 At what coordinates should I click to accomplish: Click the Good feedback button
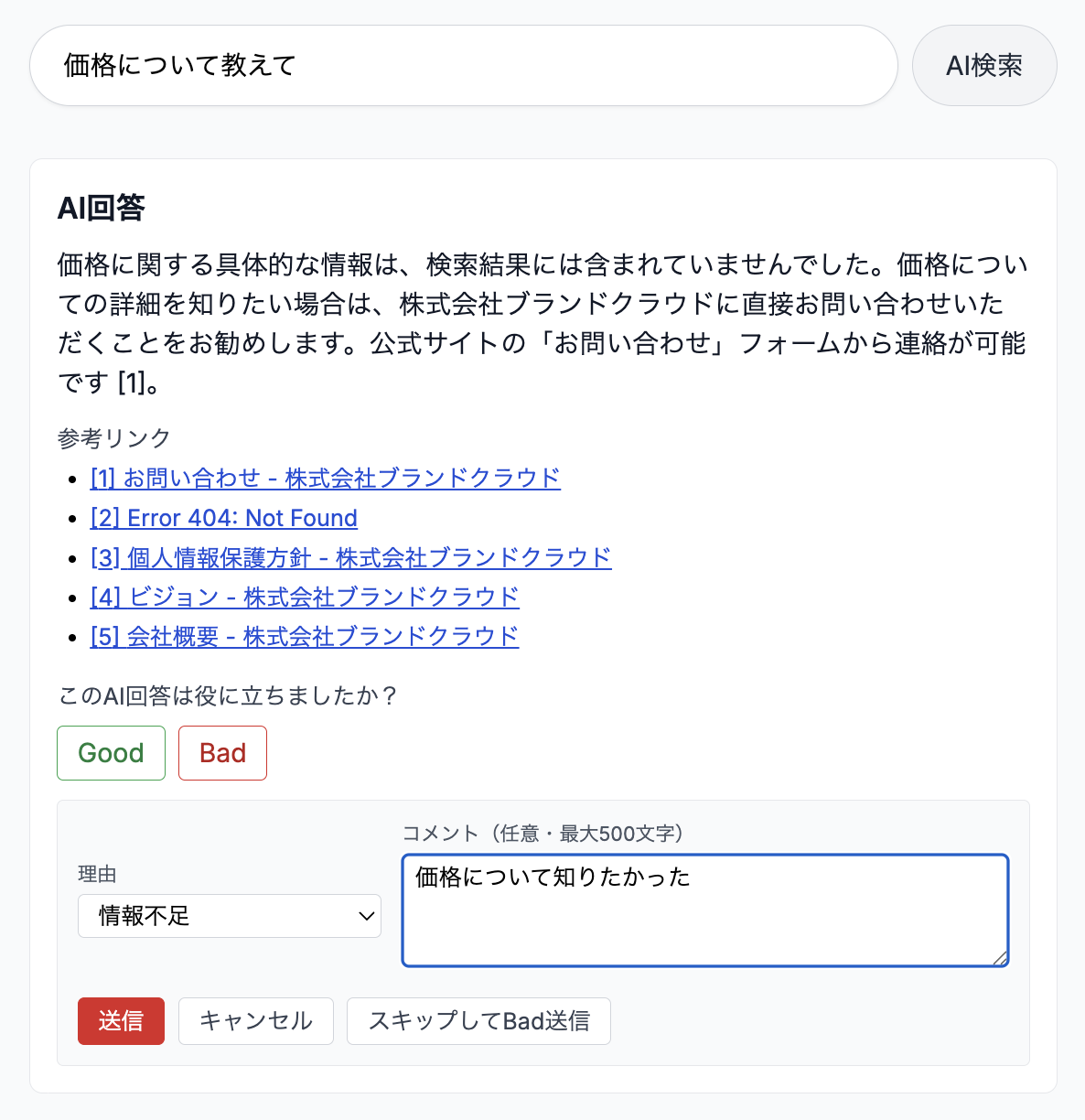coord(111,752)
